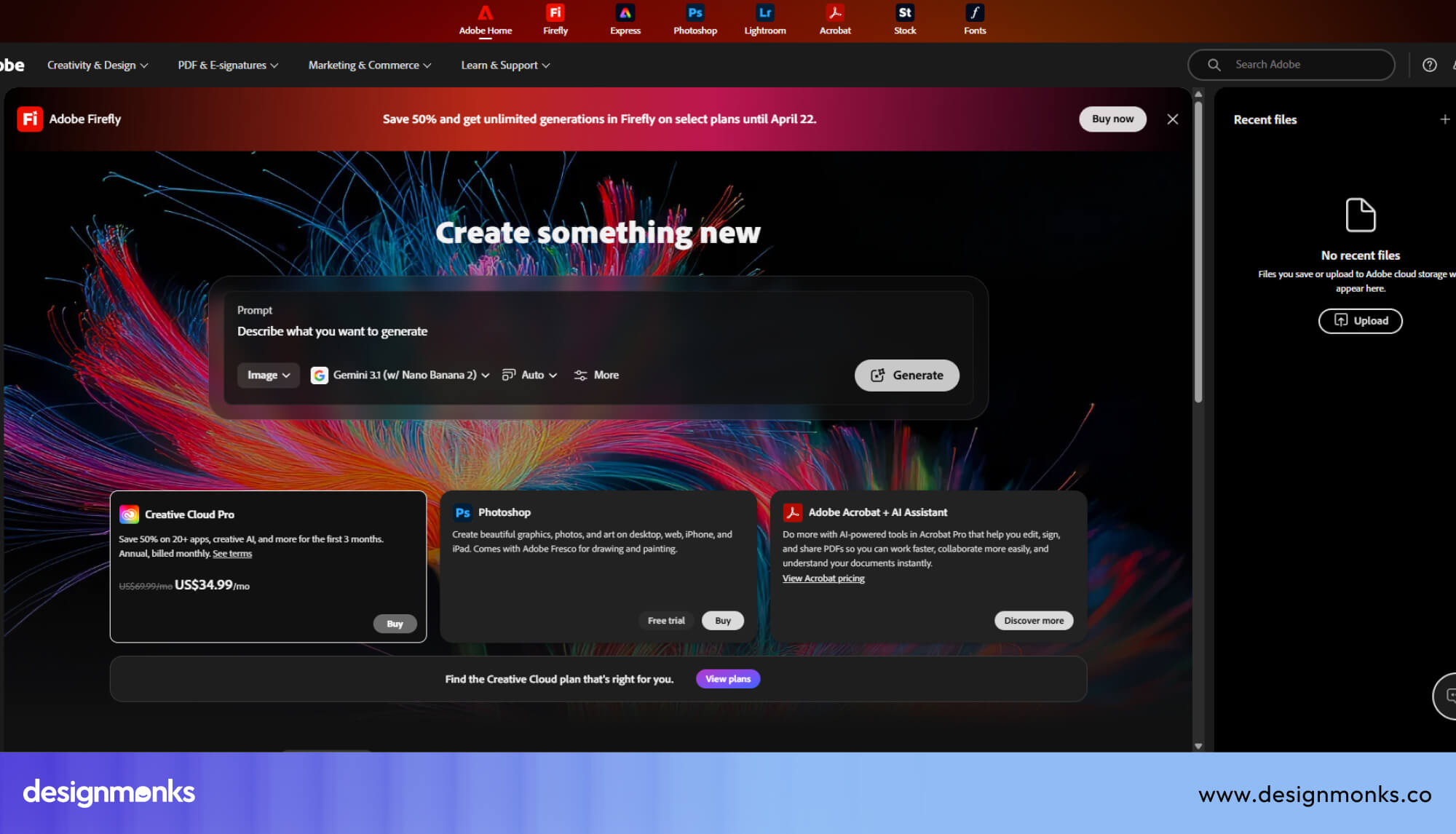Click the help question mark icon
Viewport: 1456px width, 834px height.
(x=1429, y=65)
